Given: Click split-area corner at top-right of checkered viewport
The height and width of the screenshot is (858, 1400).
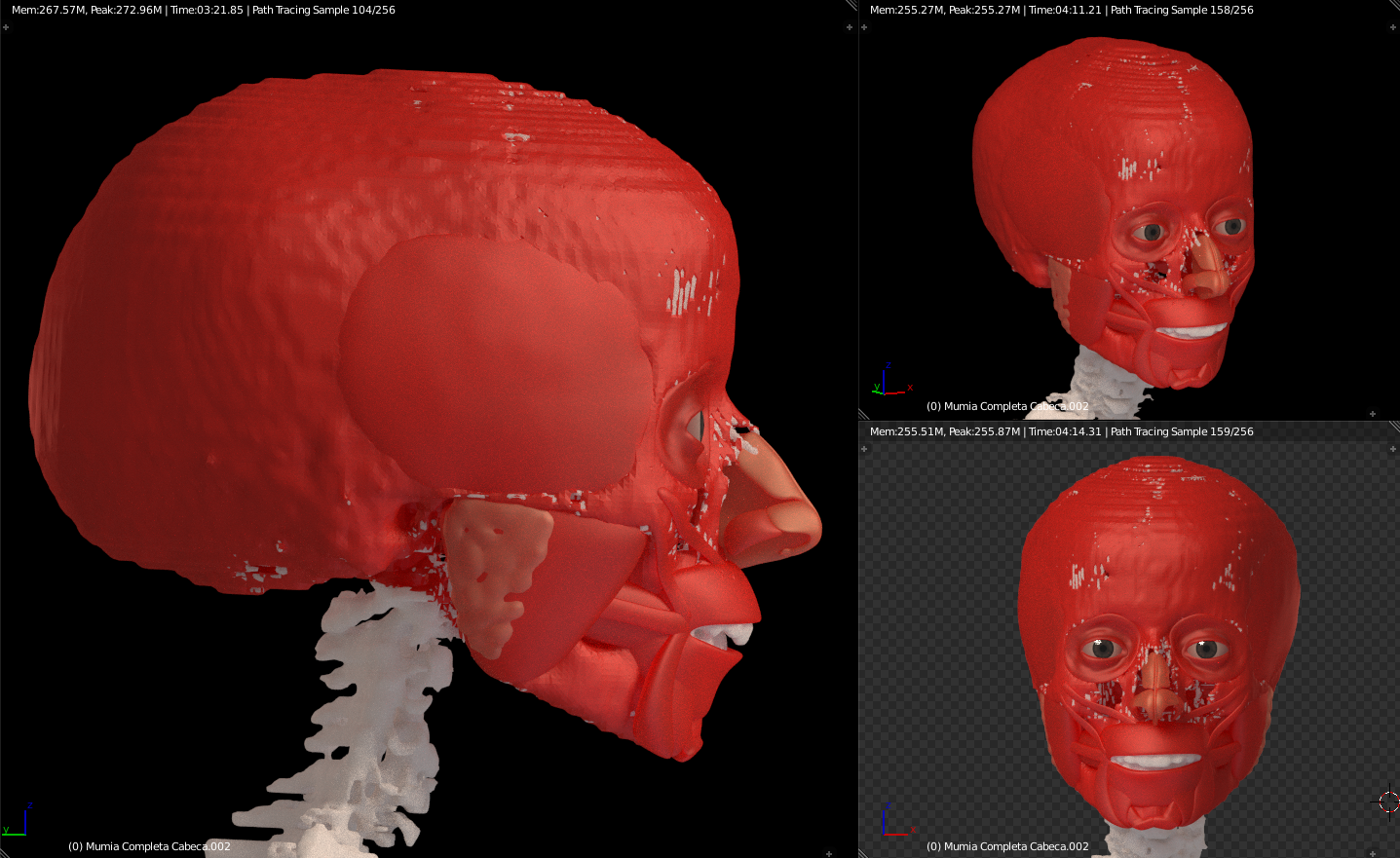Looking at the screenshot, I should 1394,427.
